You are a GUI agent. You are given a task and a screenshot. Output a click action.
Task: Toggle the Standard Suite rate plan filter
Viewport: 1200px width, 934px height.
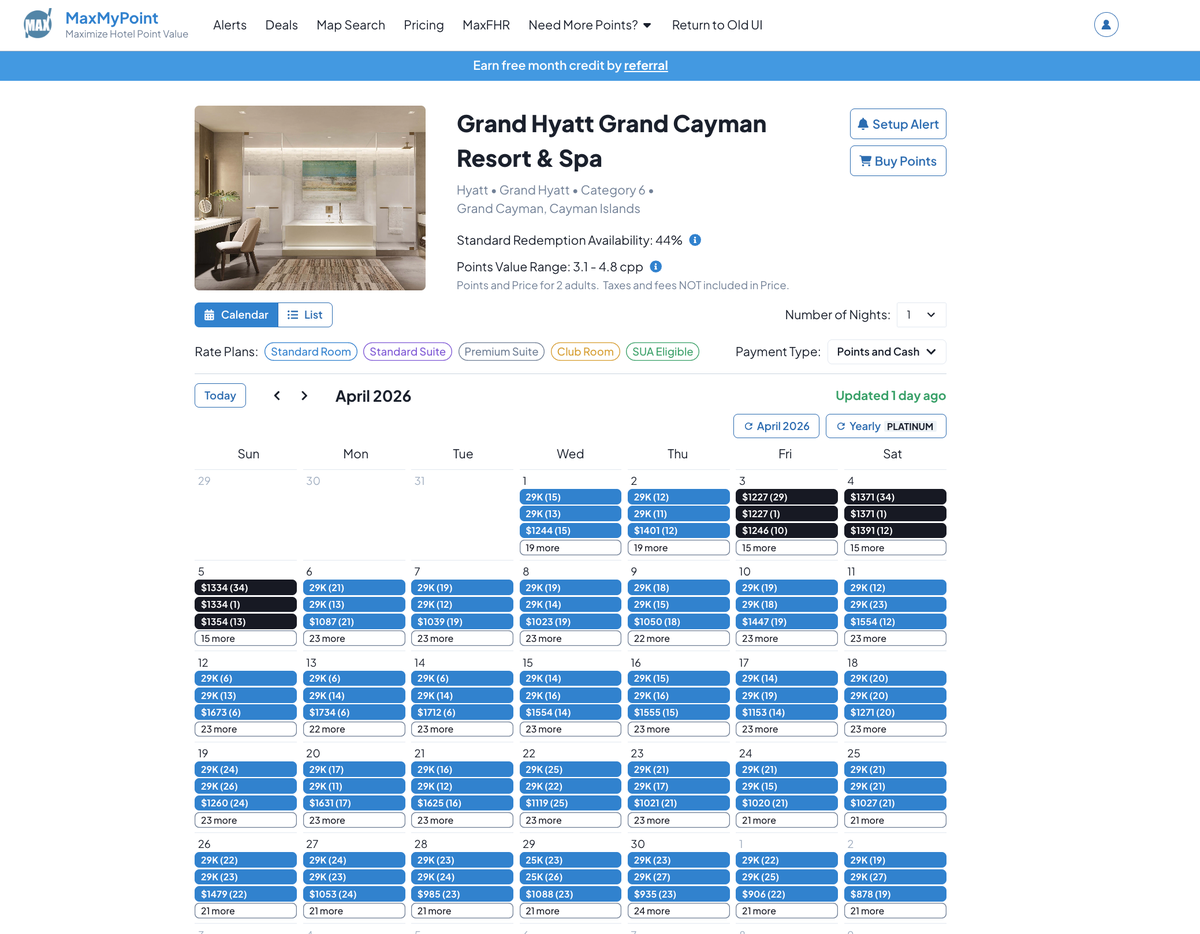tap(407, 352)
